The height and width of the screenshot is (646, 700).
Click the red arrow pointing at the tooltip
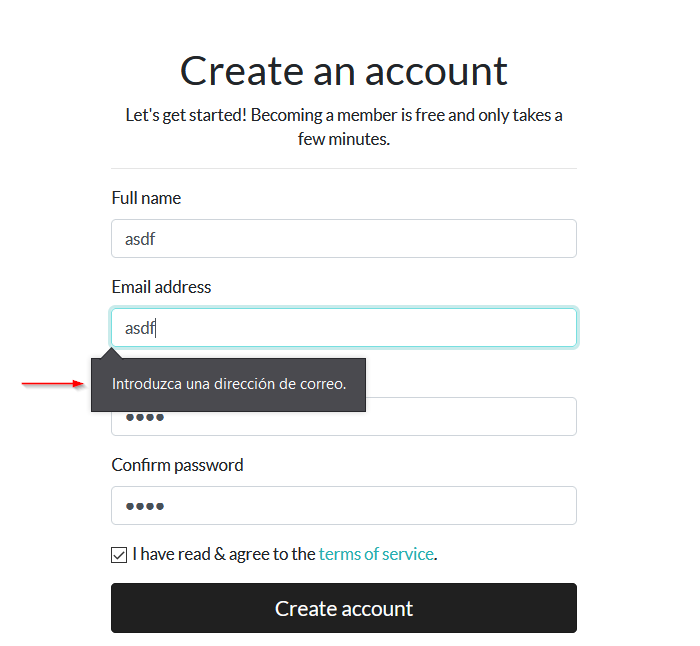(x=52, y=383)
